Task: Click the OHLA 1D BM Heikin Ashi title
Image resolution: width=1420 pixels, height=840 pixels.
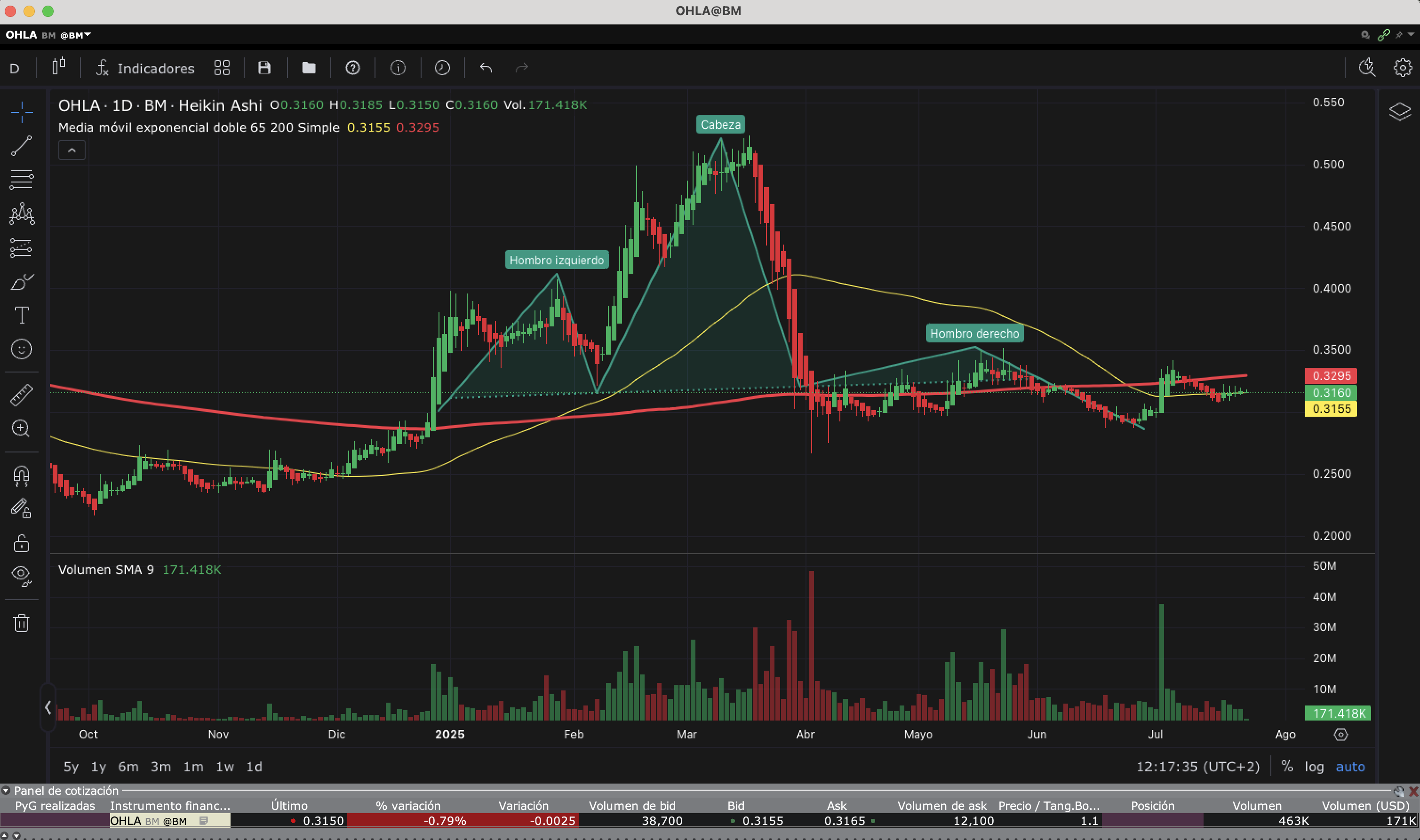Action: click(x=160, y=105)
